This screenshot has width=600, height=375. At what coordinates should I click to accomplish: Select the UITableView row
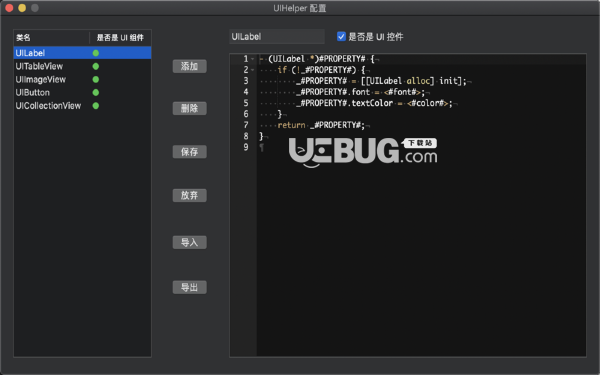82,66
